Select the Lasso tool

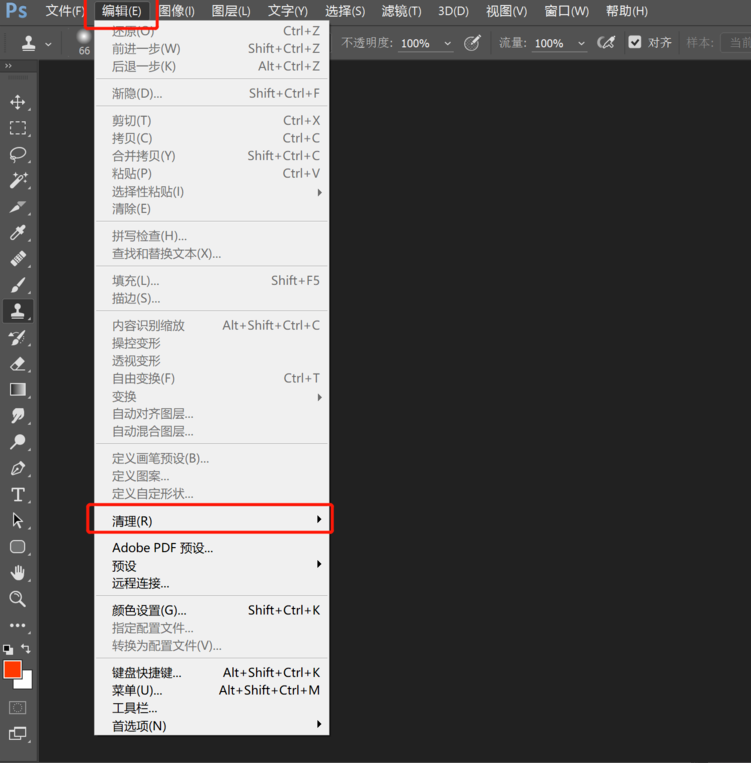click(18, 154)
